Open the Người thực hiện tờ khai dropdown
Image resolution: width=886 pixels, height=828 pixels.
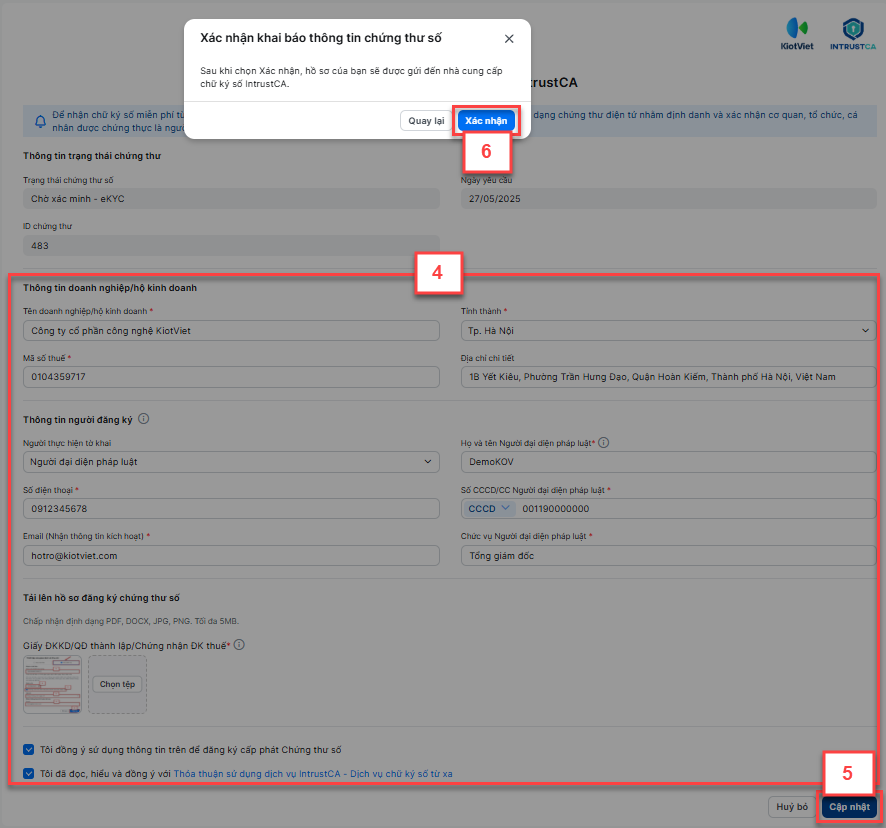tap(231, 462)
